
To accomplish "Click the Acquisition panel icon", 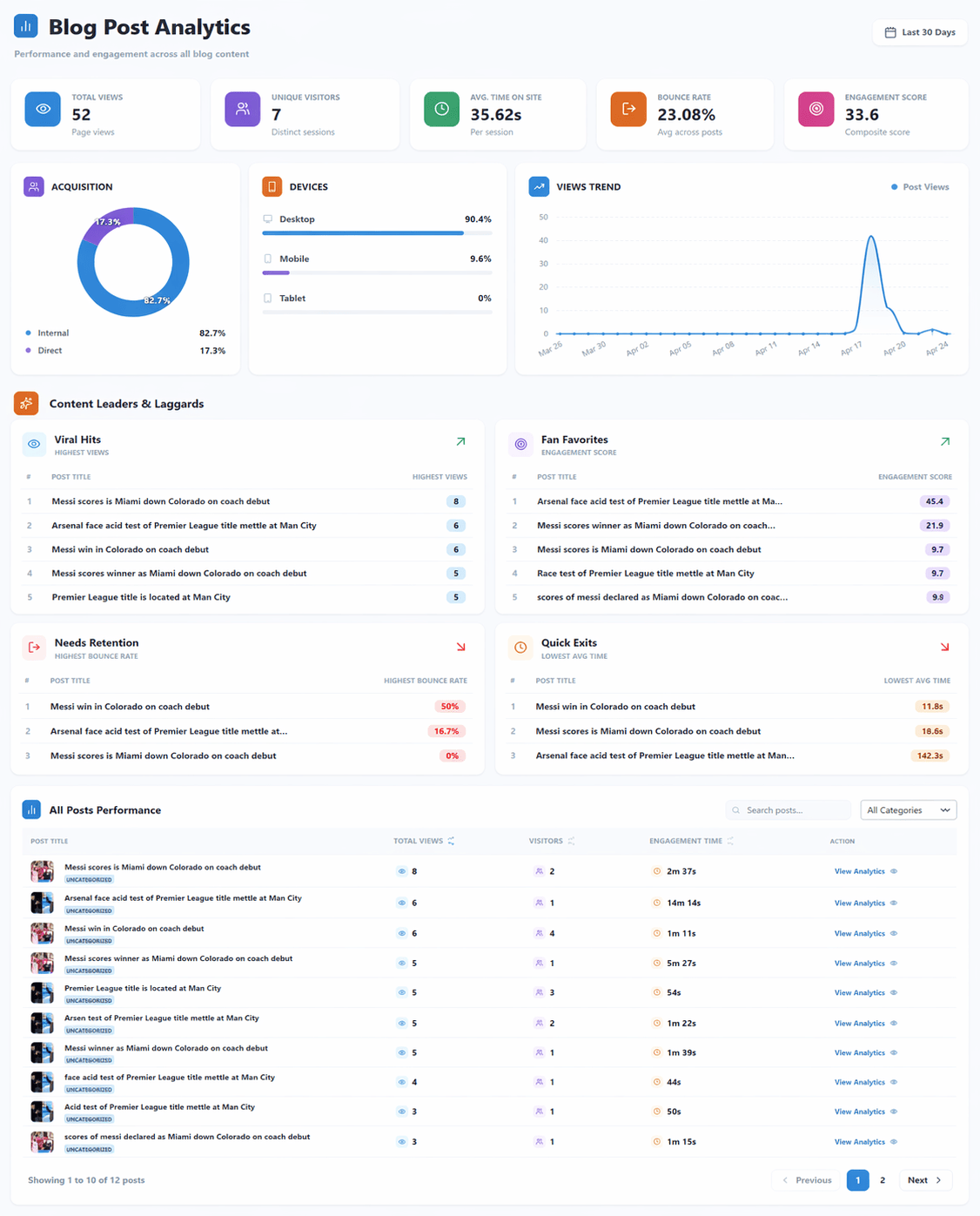I will pos(34,186).
